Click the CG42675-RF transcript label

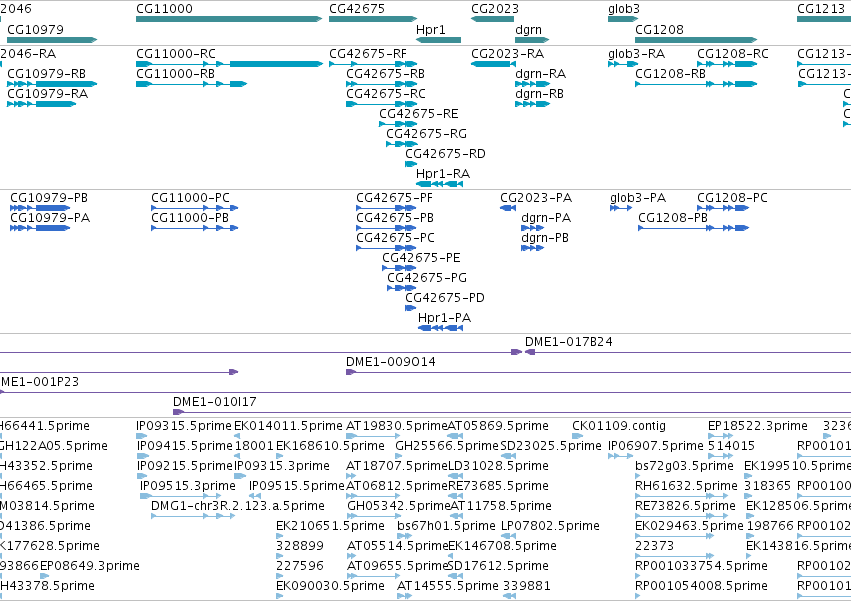(368, 54)
